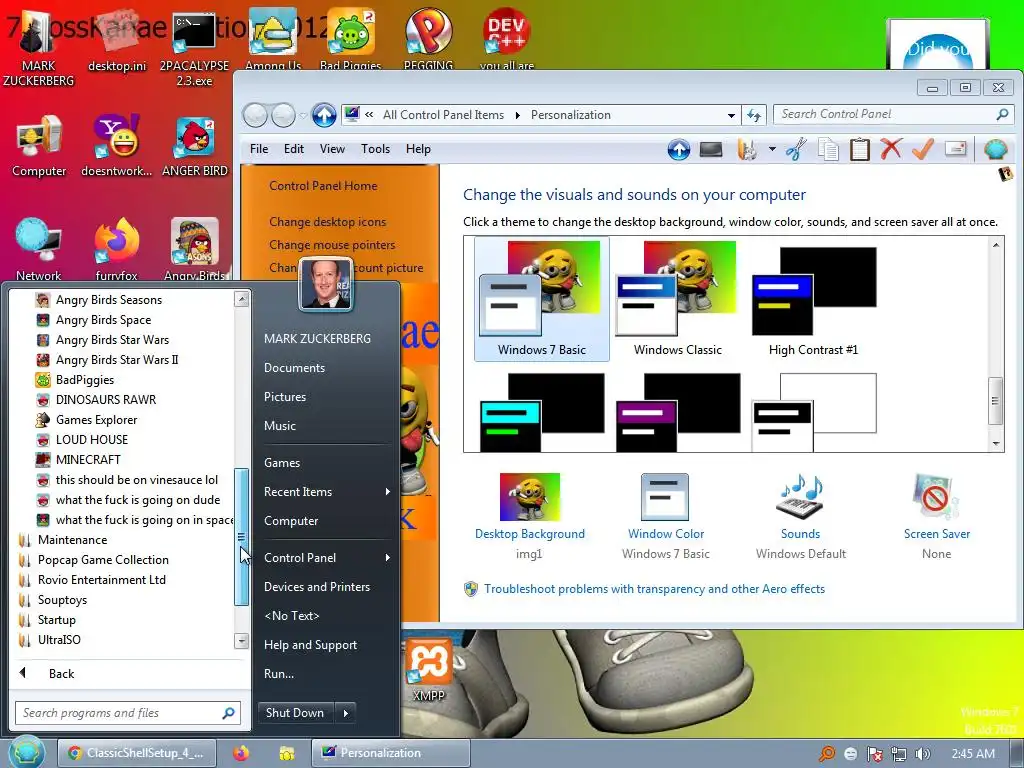The height and width of the screenshot is (768, 1024).
Task: Click the programs list scroll up arrow
Action: pyautogui.click(x=242, y=299)
